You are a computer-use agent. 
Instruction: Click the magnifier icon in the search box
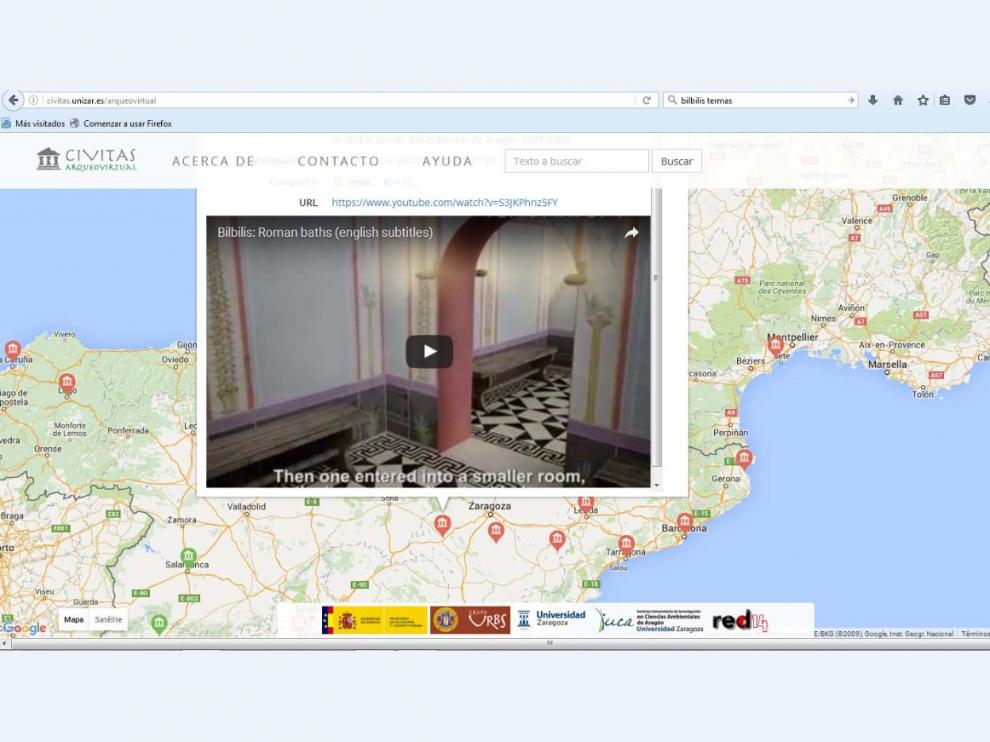(672, 100)
